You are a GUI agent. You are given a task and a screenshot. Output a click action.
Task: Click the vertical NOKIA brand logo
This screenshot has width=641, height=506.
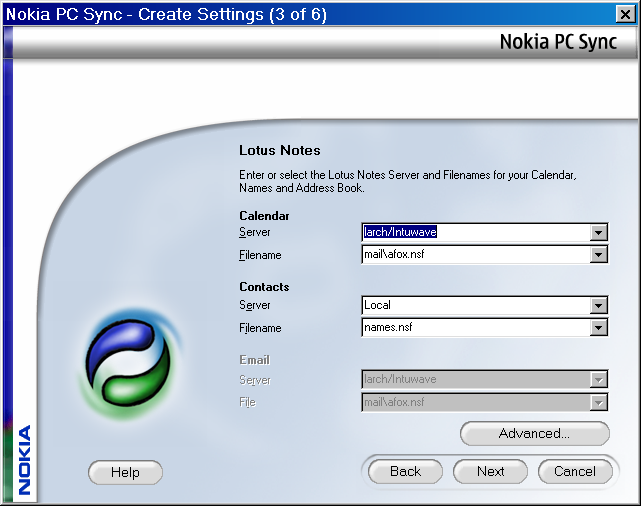click(x=25, y=460)
